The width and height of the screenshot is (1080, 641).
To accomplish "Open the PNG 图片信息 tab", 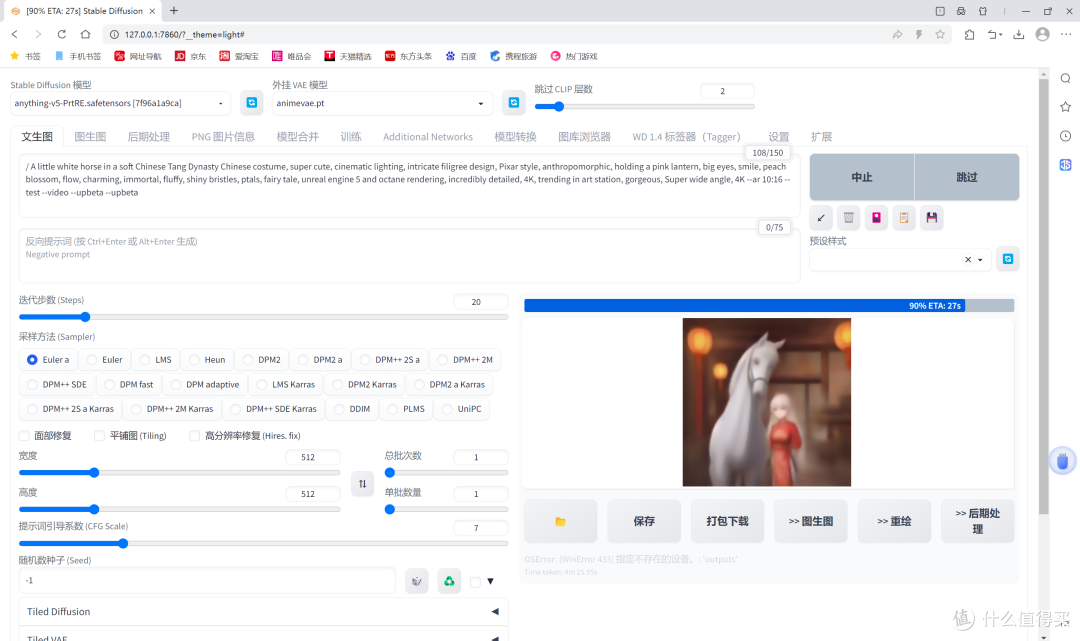I will click(223, 136).
